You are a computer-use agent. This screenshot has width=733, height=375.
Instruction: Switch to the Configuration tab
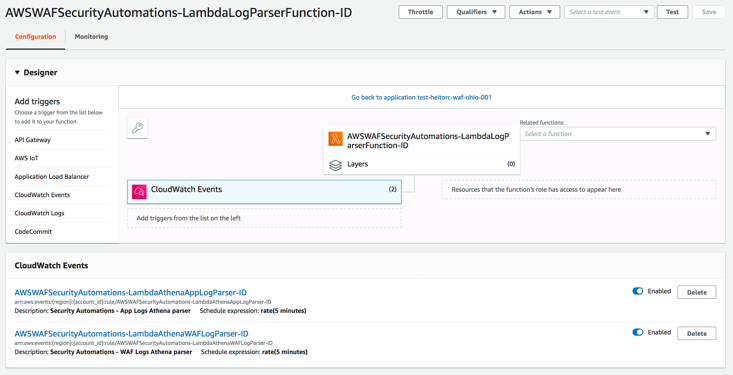36,36
